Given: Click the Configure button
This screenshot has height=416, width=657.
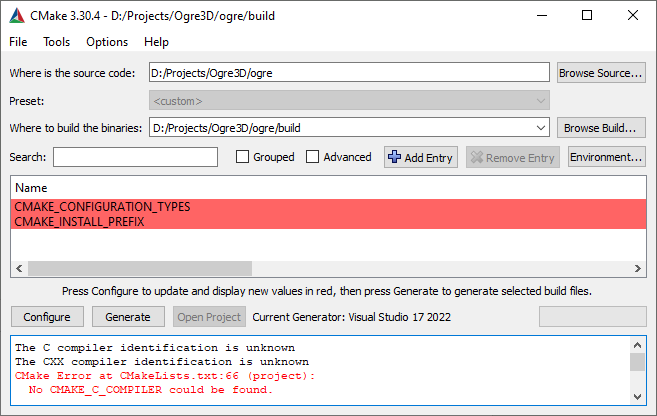Looking at the screenshot, I should (x=47, y=317).
